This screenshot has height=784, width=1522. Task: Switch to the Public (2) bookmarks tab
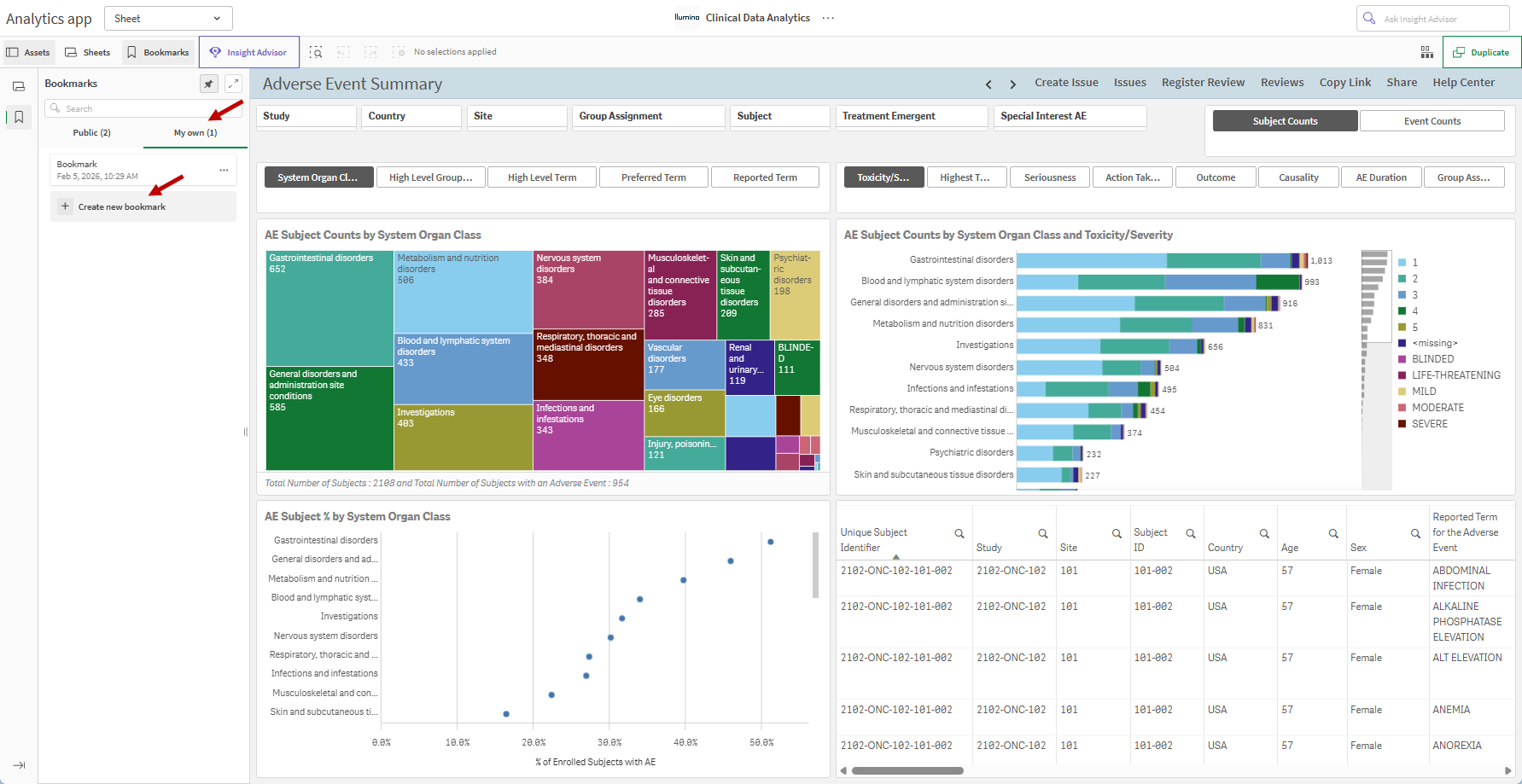pyautogui.click(x=91, y=132)
